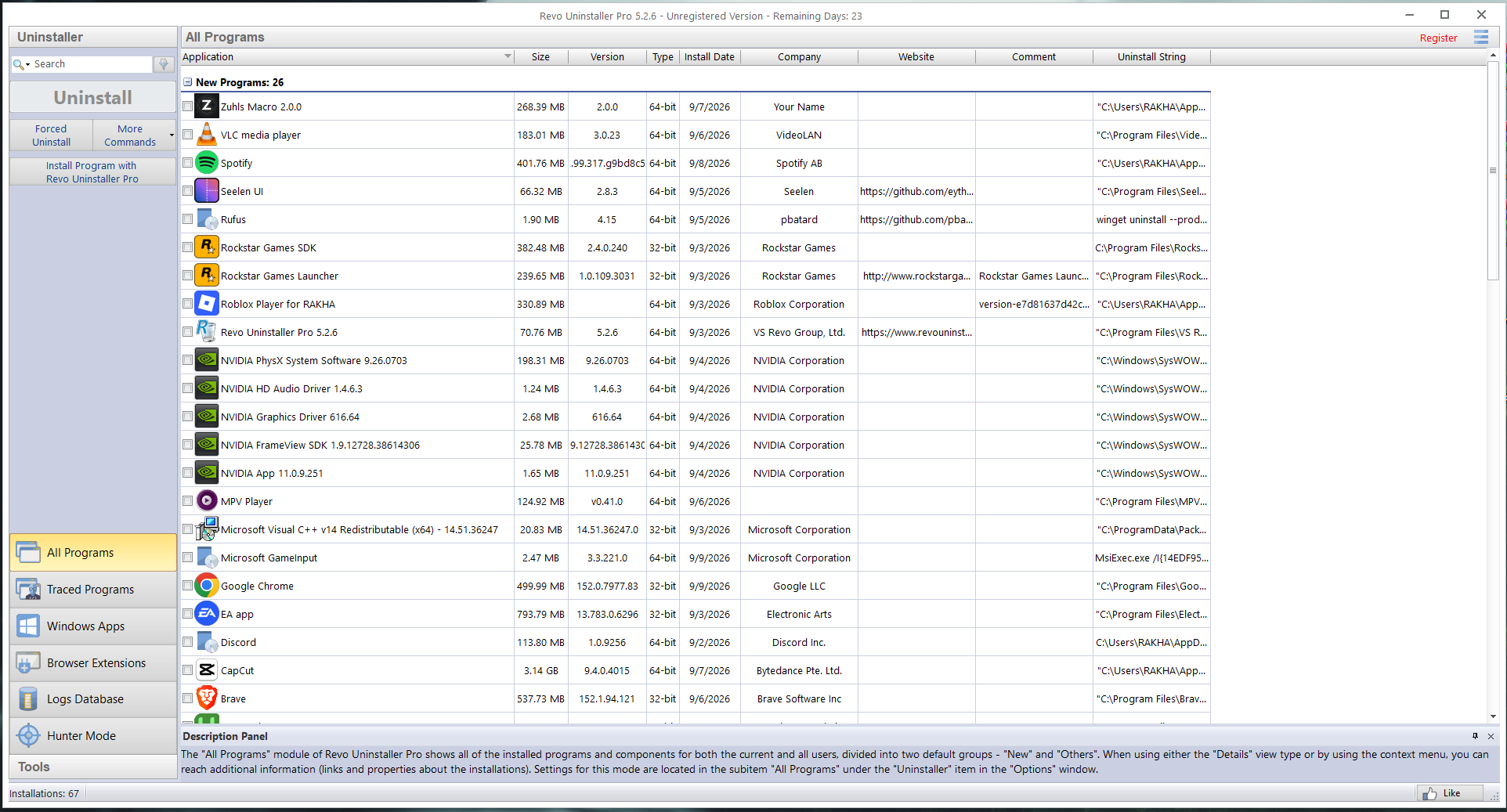The width and height of the screenshot is (1507, 812).
Task: Check the Zuhls Macro 2.0.0 checkbox
Action: (188, 106)
